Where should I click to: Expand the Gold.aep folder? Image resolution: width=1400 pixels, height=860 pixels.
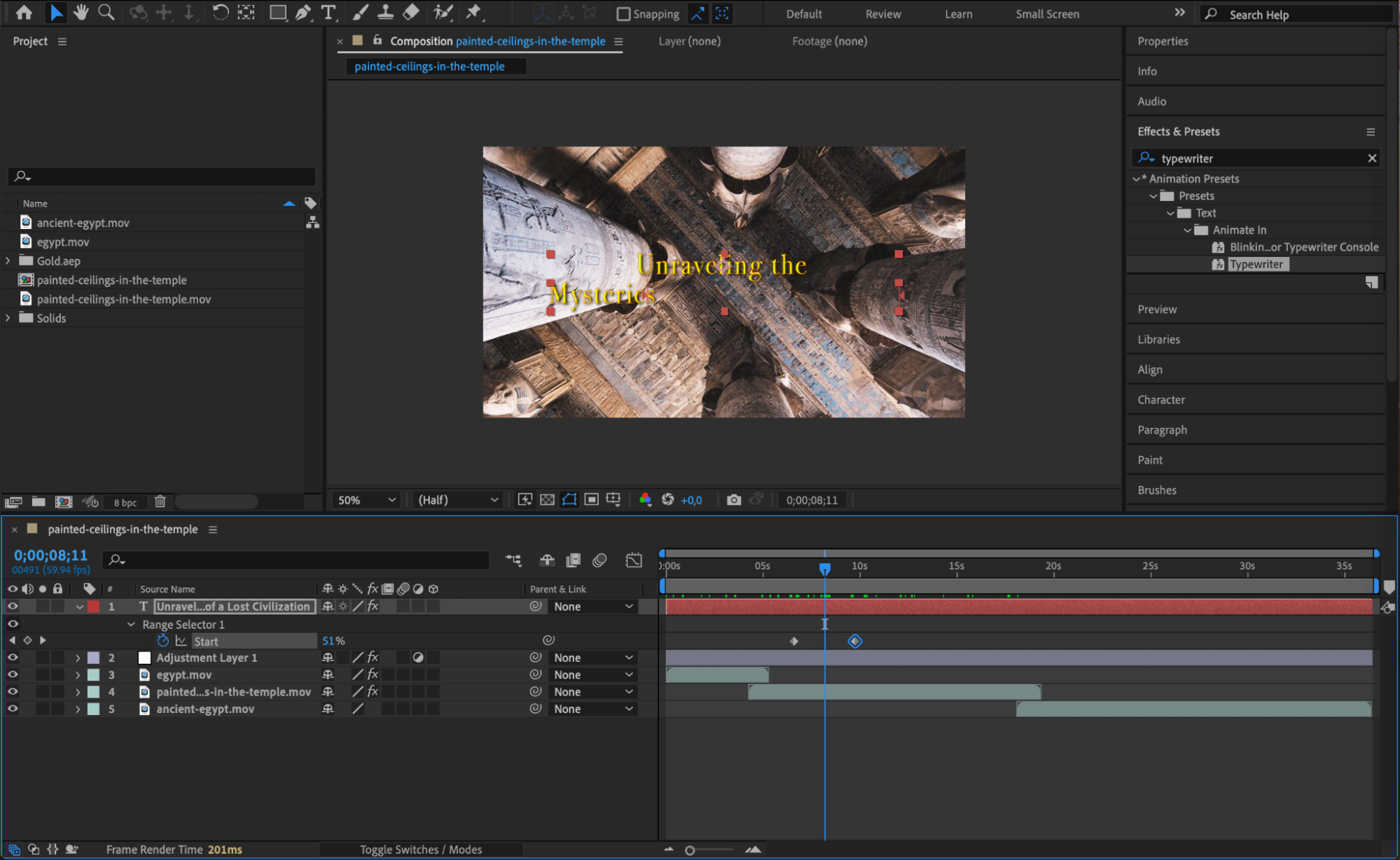tap(8, 261)
